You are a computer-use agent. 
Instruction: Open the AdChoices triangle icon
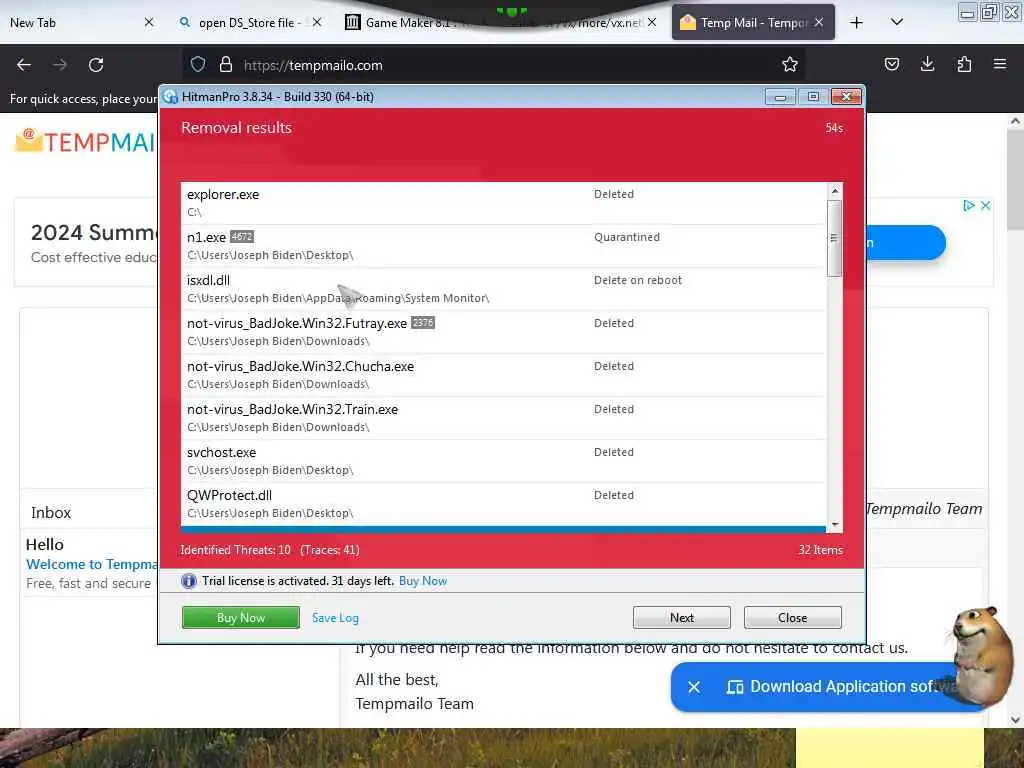969,205
